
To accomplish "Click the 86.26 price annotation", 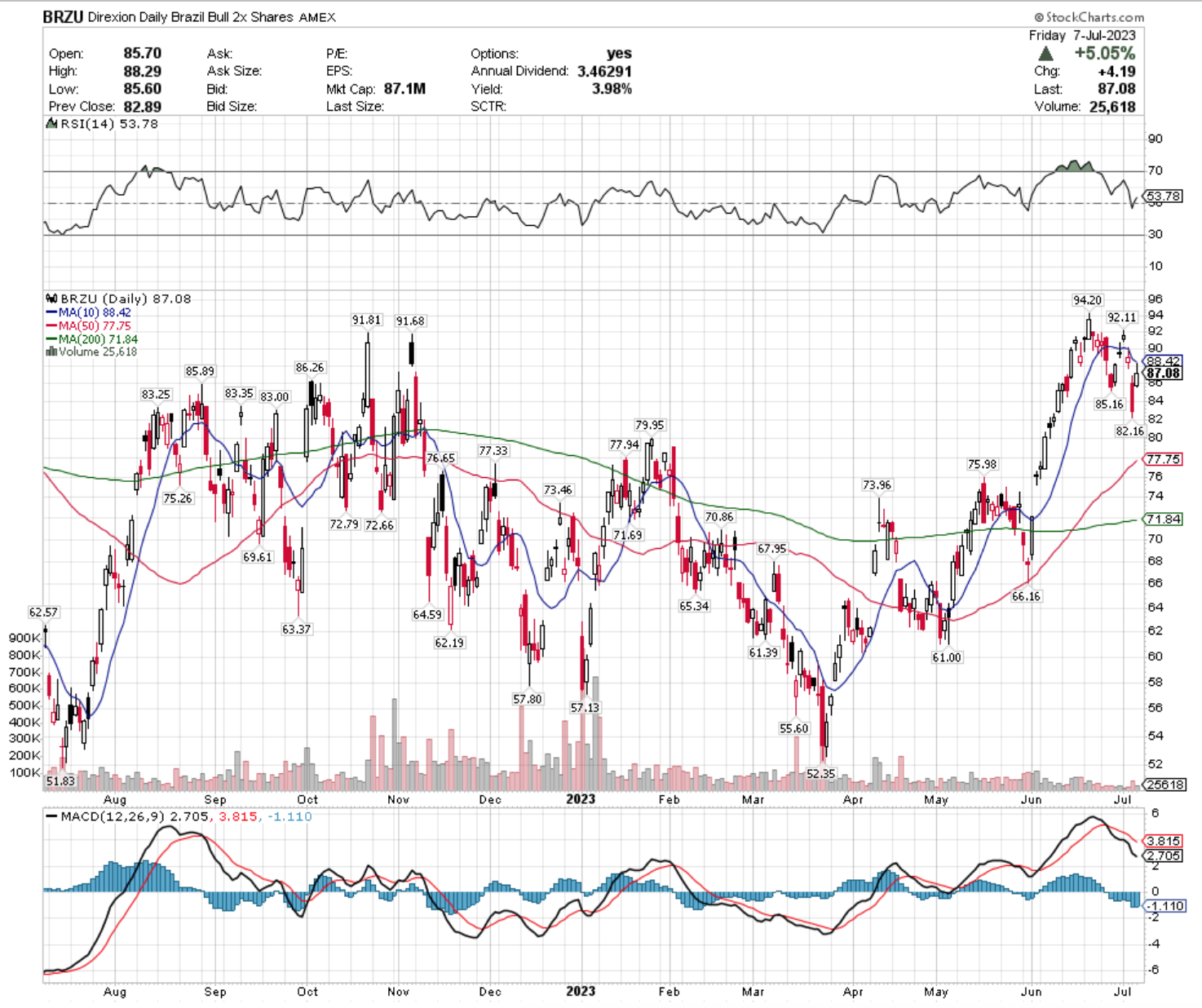I will 310,367.
